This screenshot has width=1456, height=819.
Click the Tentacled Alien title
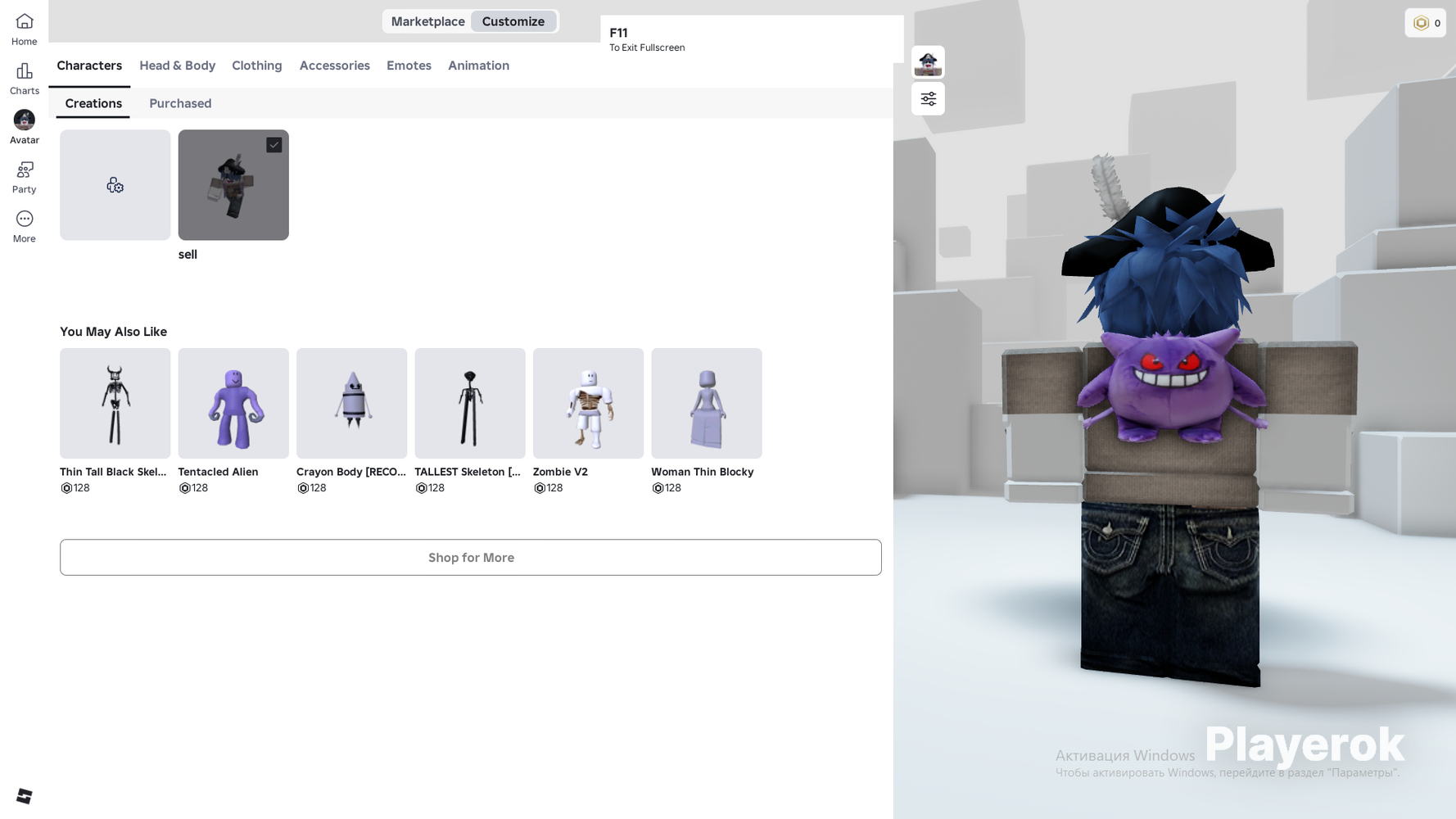pos(219,472)
